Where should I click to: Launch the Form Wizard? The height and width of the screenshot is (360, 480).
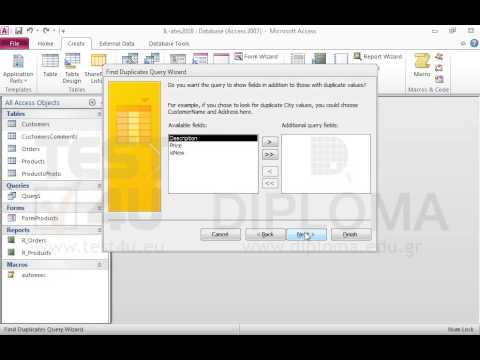point(256,57)
